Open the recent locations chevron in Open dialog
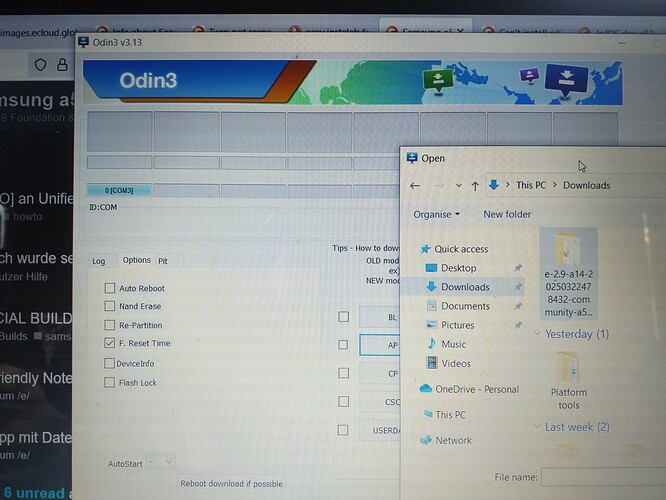666x500 pixels. click(x=458, y=186)
